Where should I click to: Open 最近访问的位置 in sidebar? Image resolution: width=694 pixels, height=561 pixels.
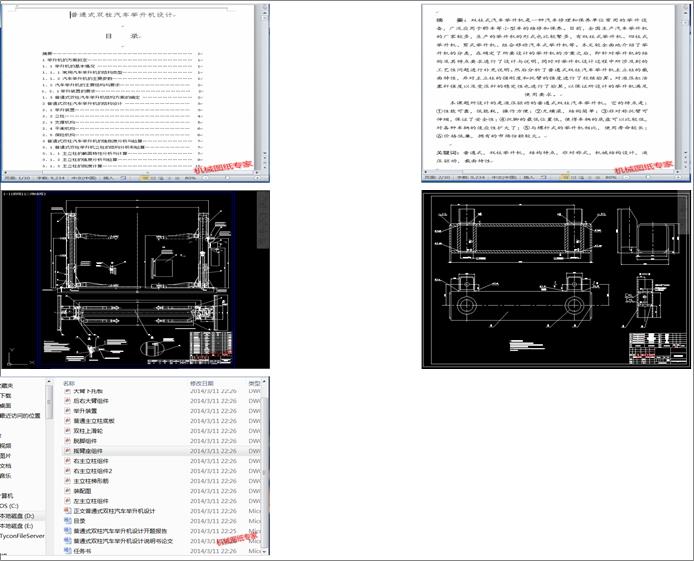(20, 416)
